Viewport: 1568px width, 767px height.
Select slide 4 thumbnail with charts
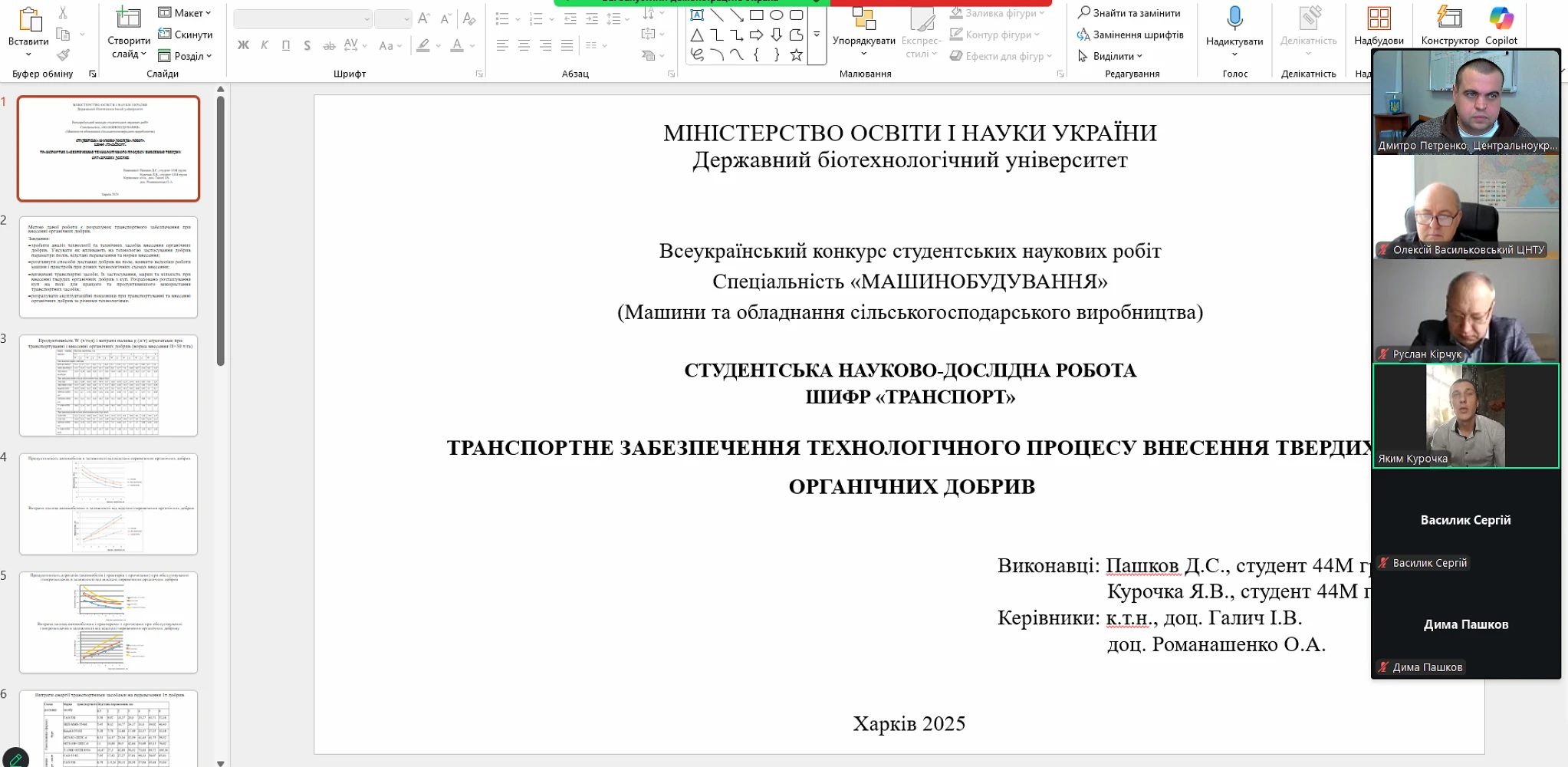108,503
